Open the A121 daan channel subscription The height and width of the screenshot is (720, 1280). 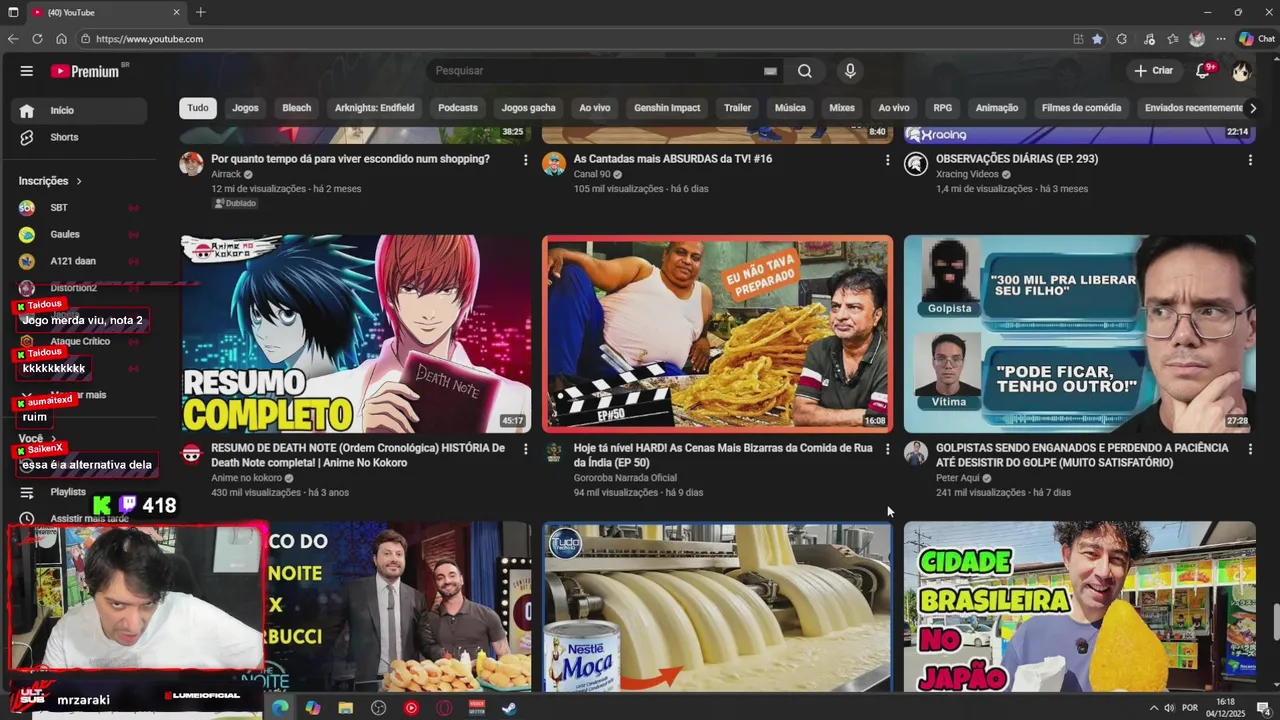click(80, 261)
